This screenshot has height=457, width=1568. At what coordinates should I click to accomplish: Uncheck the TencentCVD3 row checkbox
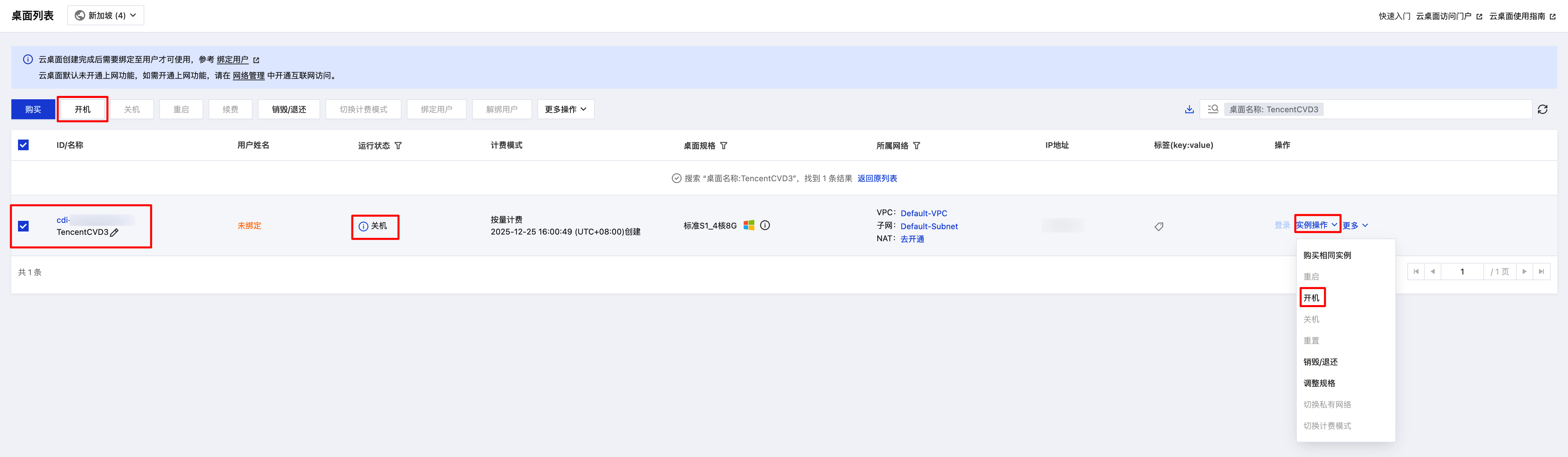coord(23,226)
